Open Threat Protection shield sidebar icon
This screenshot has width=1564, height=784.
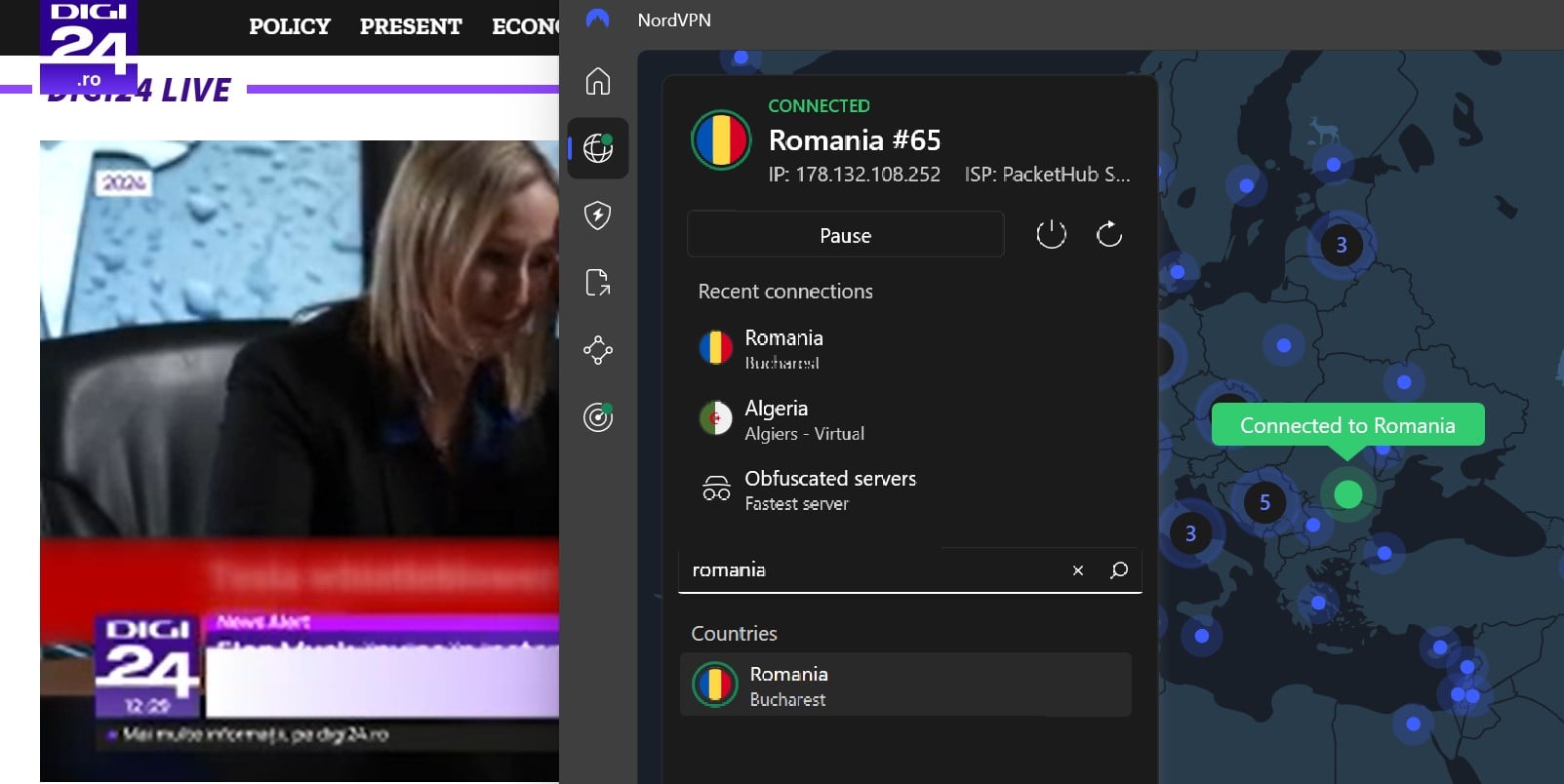(598, 216)
